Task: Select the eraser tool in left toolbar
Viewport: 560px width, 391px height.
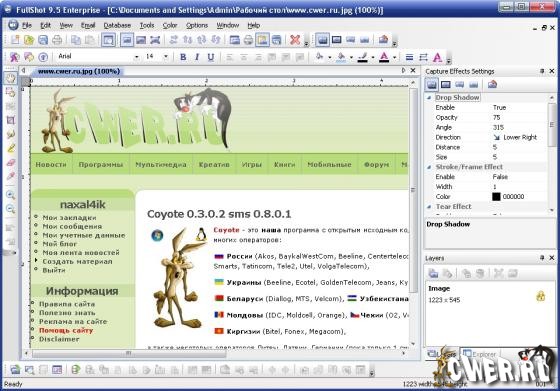Action: click(x=10, y=162)
